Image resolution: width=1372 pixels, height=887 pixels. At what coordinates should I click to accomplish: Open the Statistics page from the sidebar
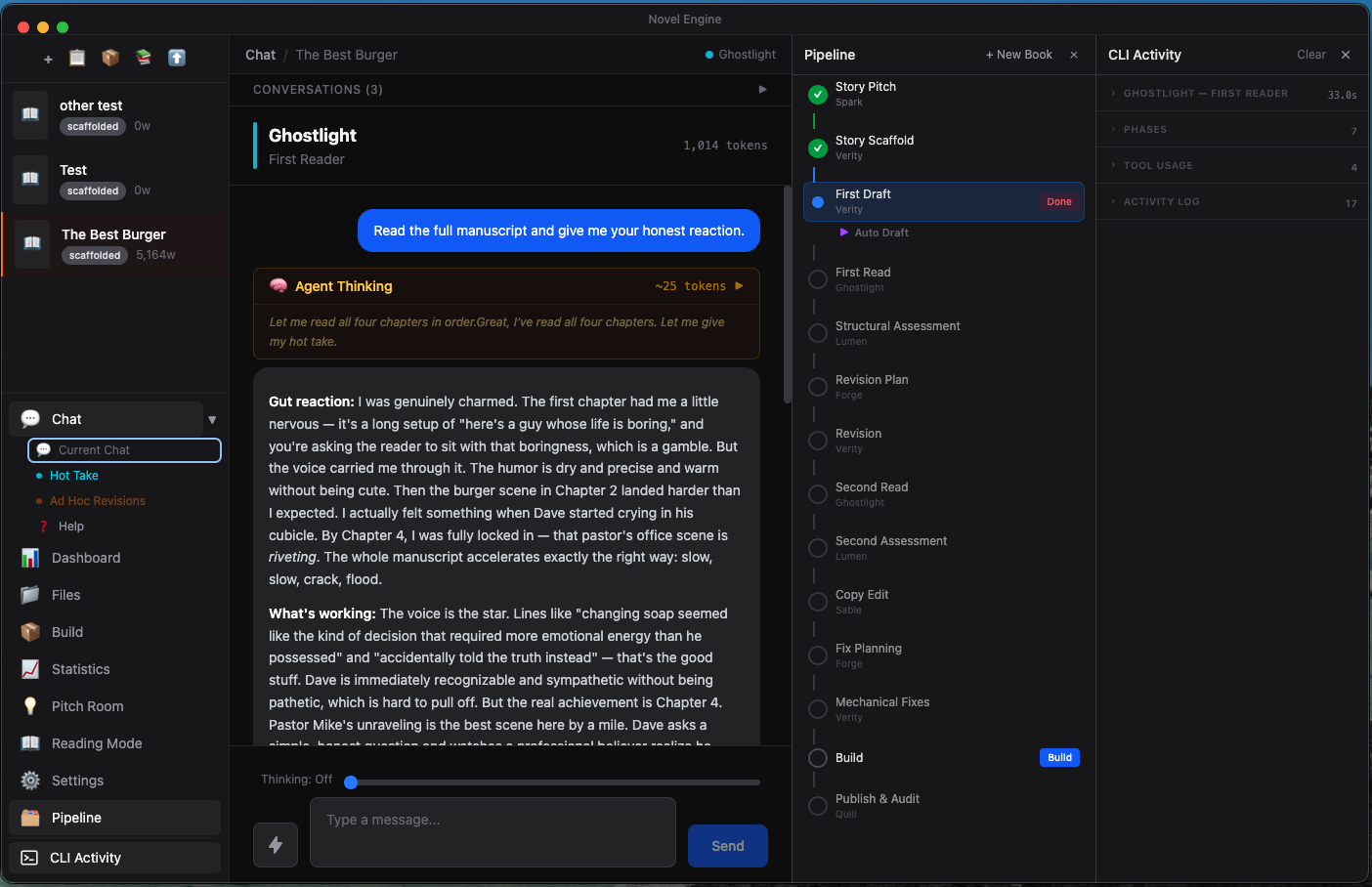click(x=81, y=669)
